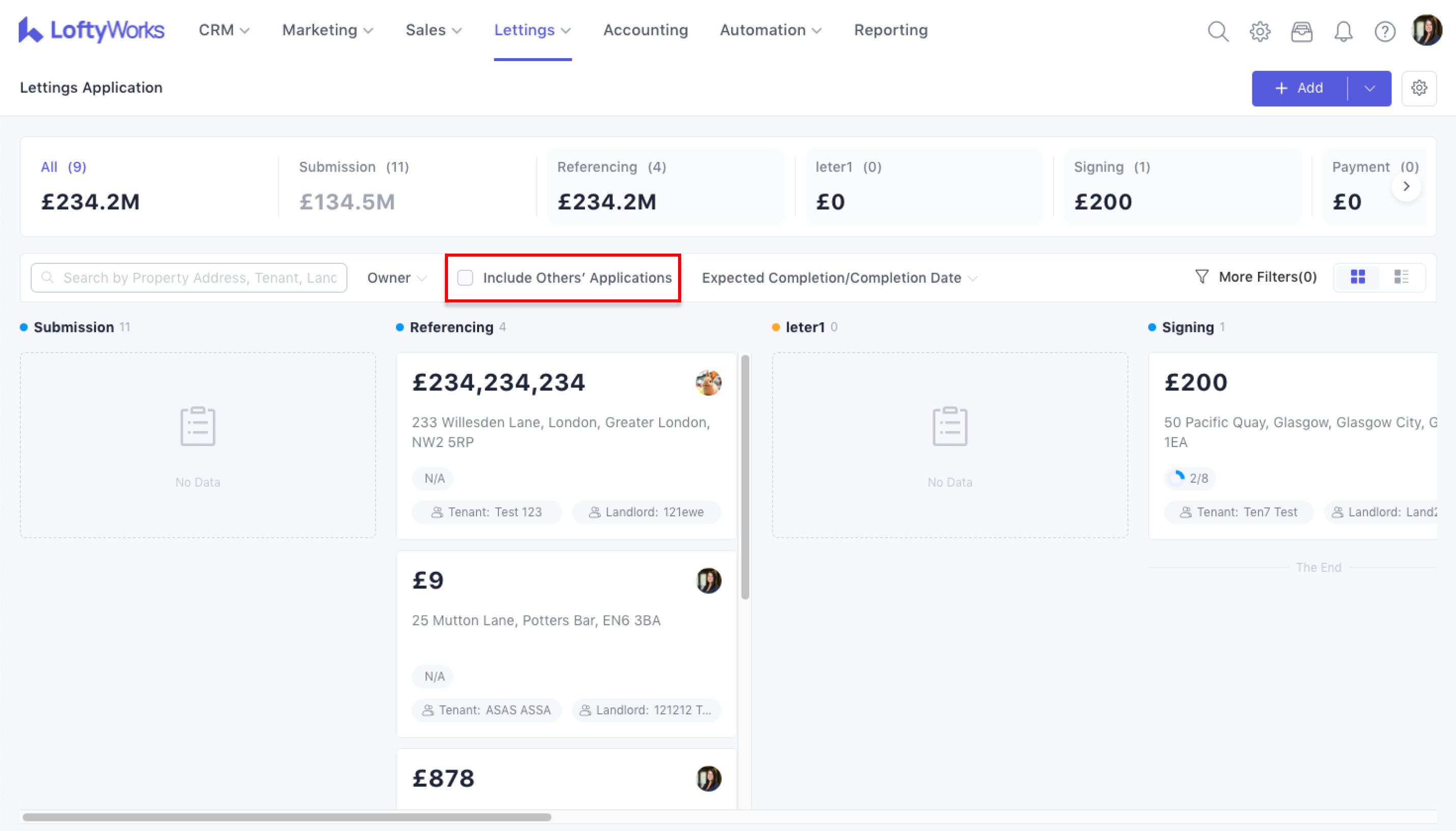1456x831 pixels.
Task: Open Expected Completion/Completion Date dropdown
Action: coord(838,278)
